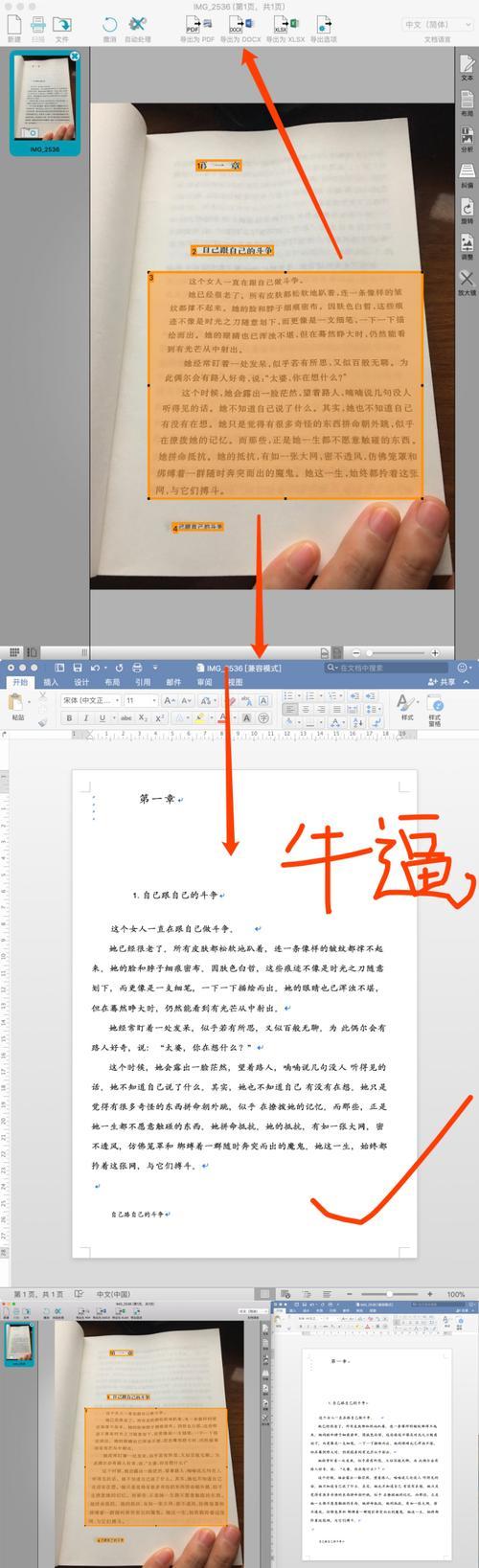The image size is (479, 1568).
Task: Click the 新建 (New) icon in OCR toolbar
Action: tap(13, 27)
